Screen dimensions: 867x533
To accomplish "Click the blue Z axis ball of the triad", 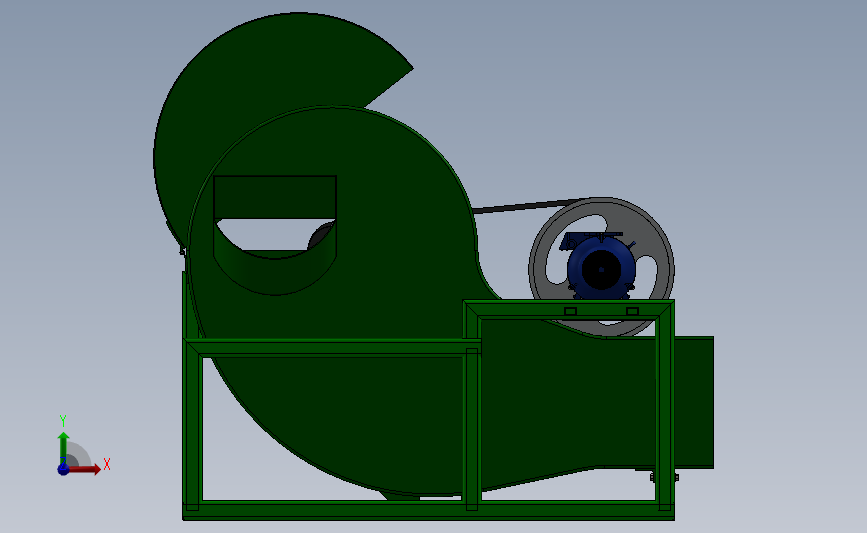I will (x=63, y=469).
